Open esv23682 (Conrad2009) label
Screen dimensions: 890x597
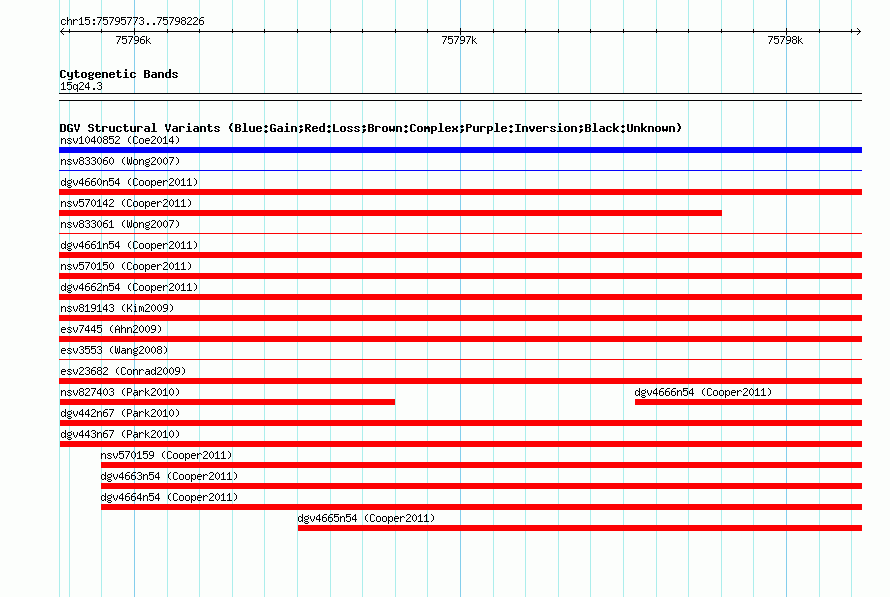tap(123, 371)
